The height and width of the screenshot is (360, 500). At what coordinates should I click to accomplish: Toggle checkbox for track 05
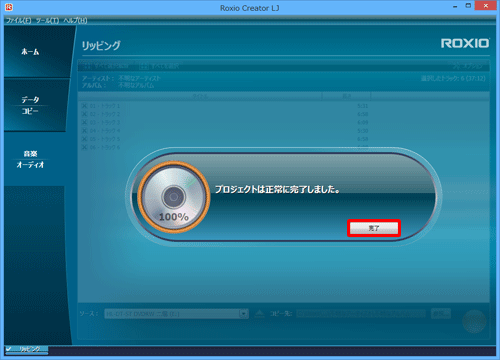coord(84,139)
